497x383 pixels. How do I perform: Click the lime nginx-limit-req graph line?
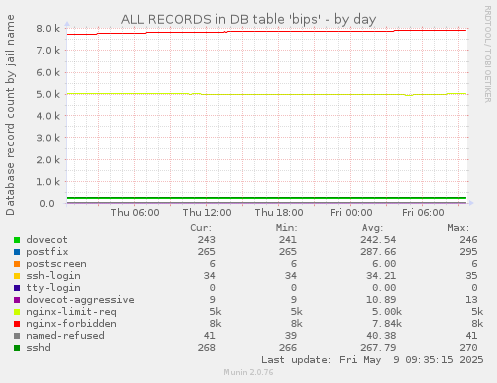point(267,94)
